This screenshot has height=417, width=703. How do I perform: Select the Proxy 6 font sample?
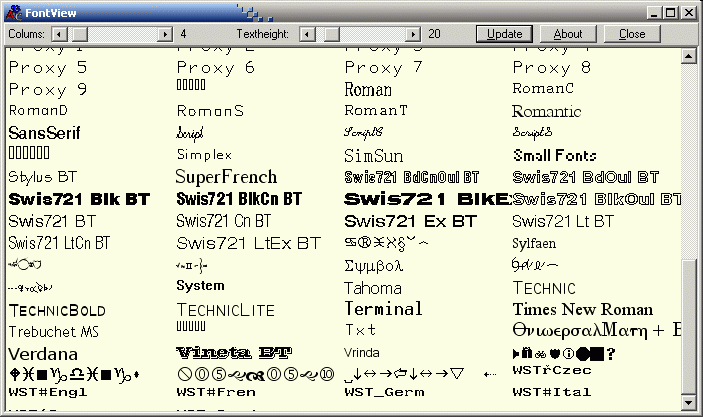[x=216, y=68]
